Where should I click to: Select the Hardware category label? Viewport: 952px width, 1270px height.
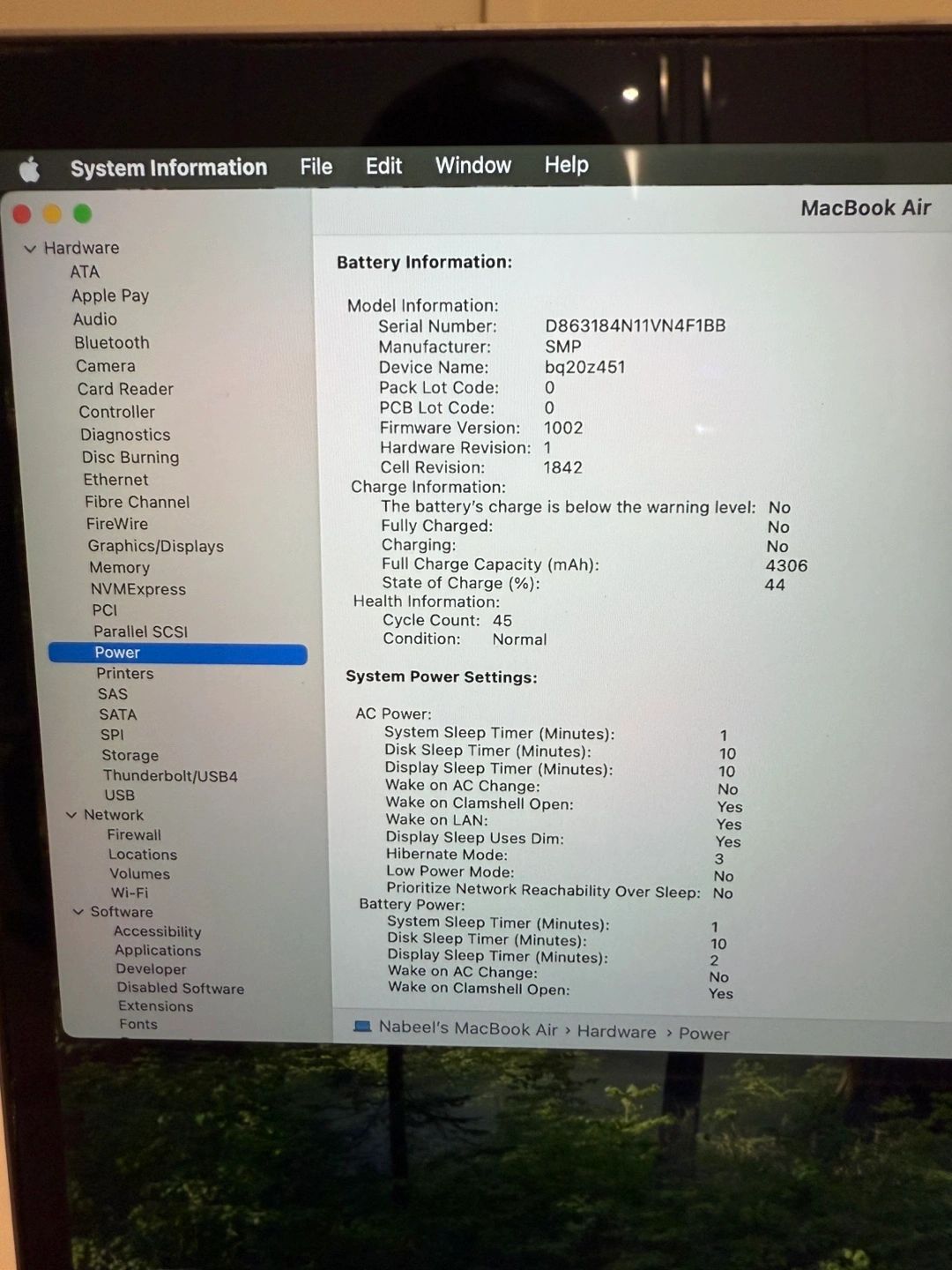(81, 248)
